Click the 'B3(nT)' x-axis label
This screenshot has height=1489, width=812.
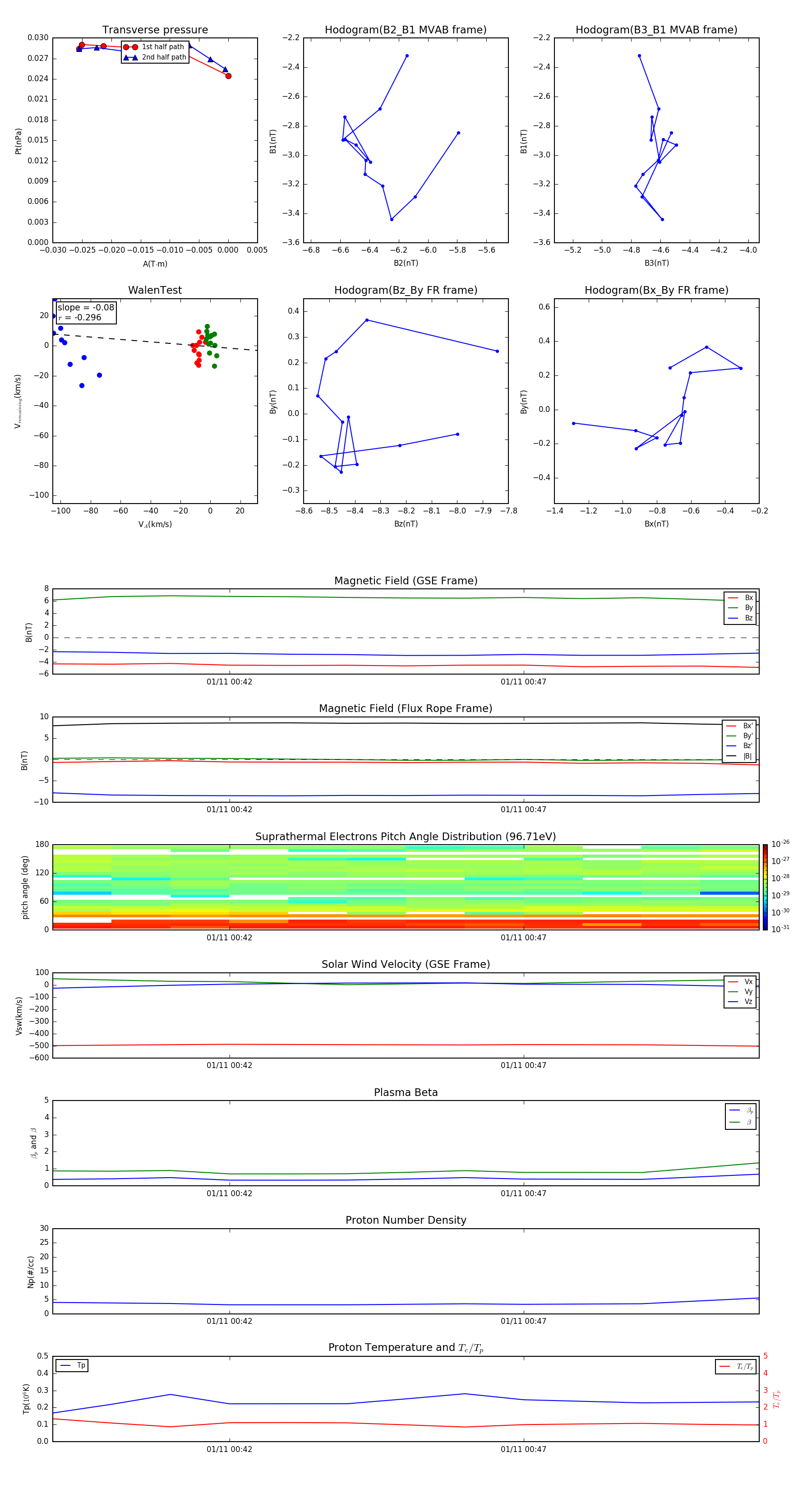pos(656,263)
